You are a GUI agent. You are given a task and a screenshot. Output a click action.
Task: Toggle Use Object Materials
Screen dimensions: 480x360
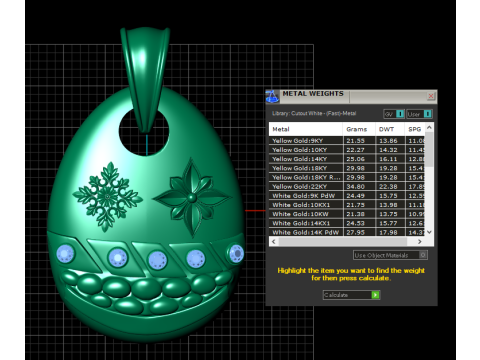(390, 255)
